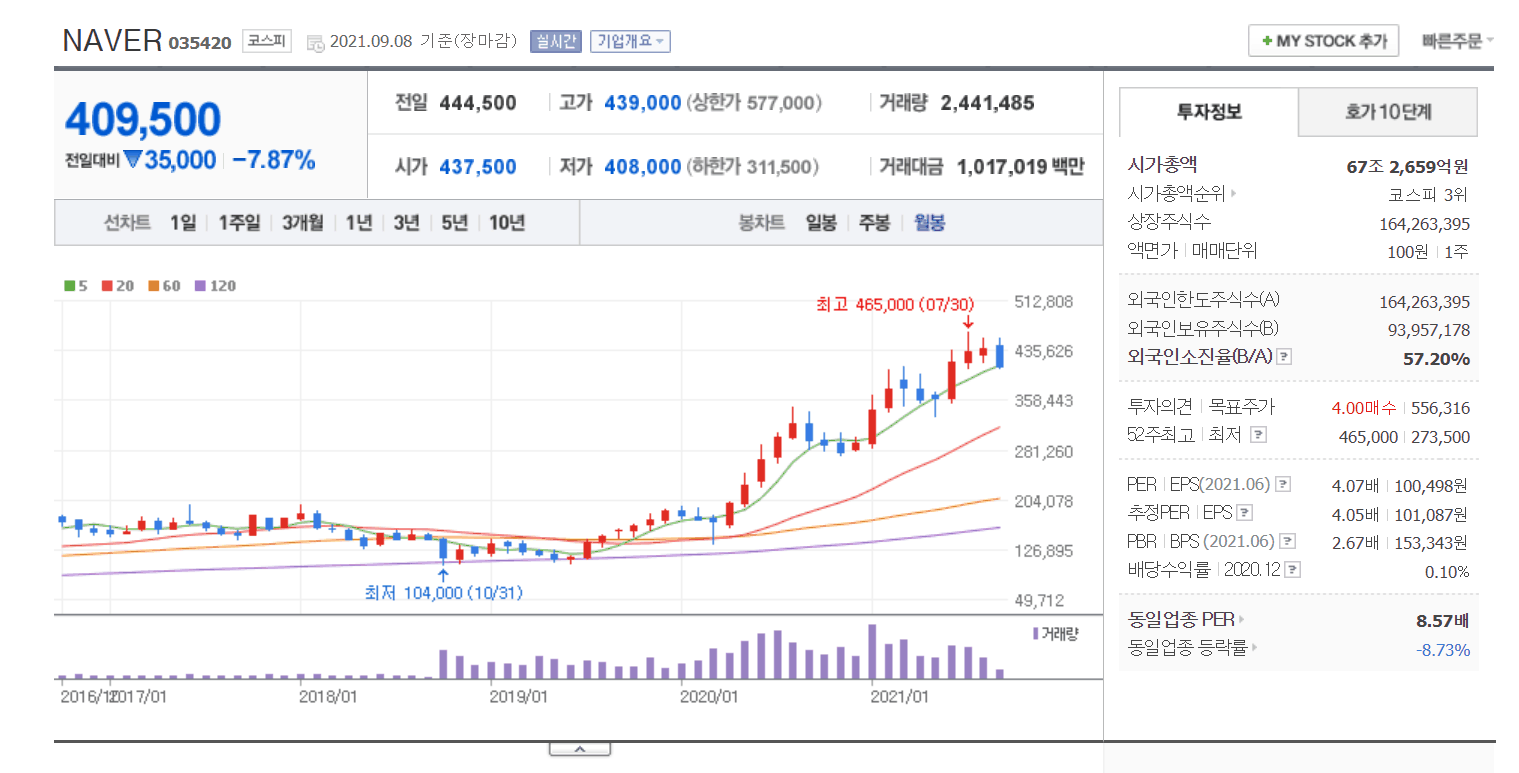Expand the 시가총액순위 arrow link

(x=1234, y=194)
